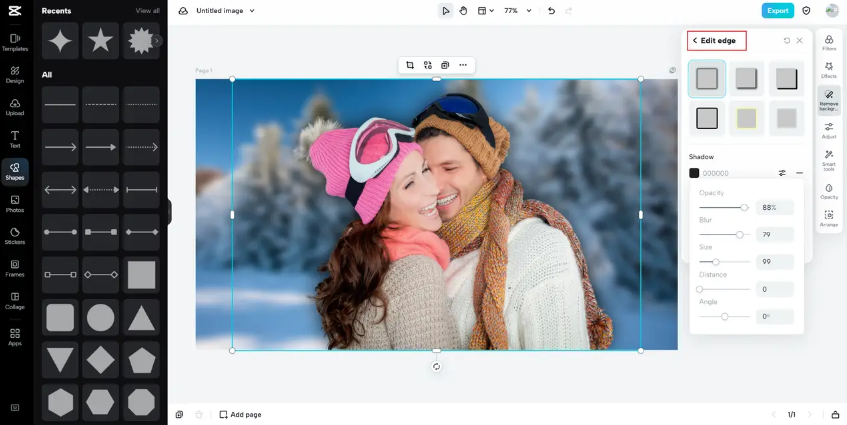The height and width of the screenshot is (425, 847).
Task: Select the soft shadow edge preset
Action: [x=747, y=79]
